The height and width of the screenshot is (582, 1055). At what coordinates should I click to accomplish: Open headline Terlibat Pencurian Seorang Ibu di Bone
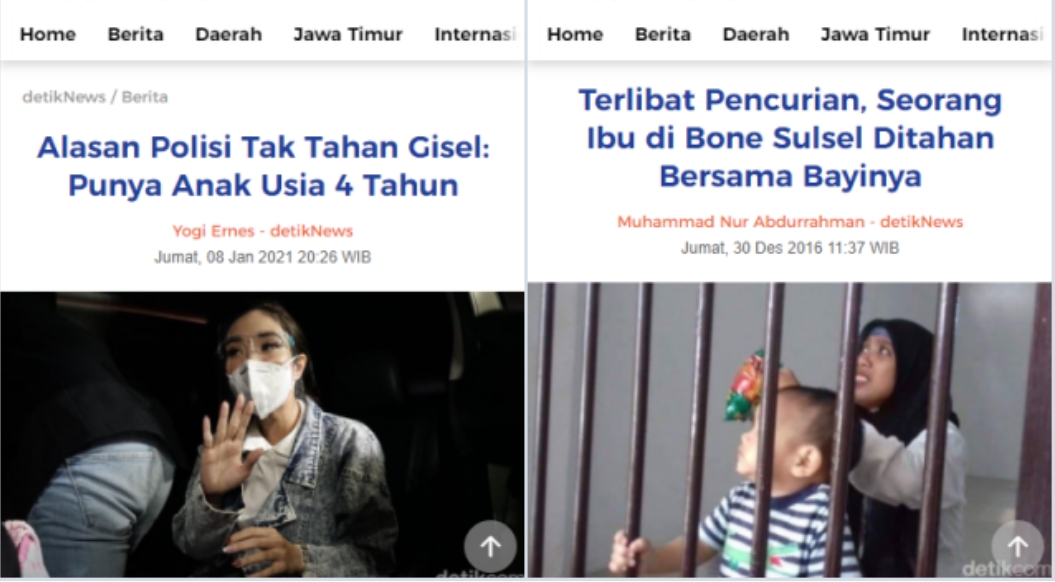click(x=791, y=138)
